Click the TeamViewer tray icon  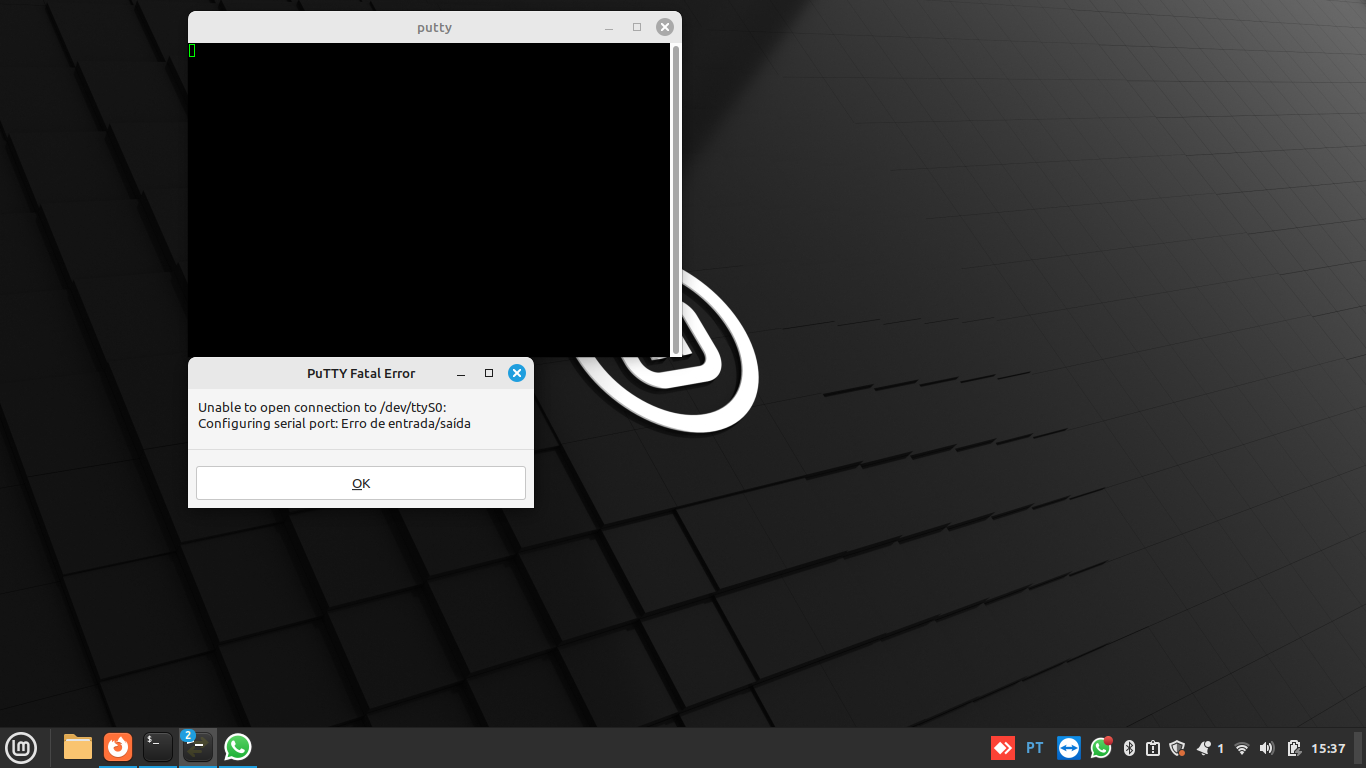point(1069,748)
